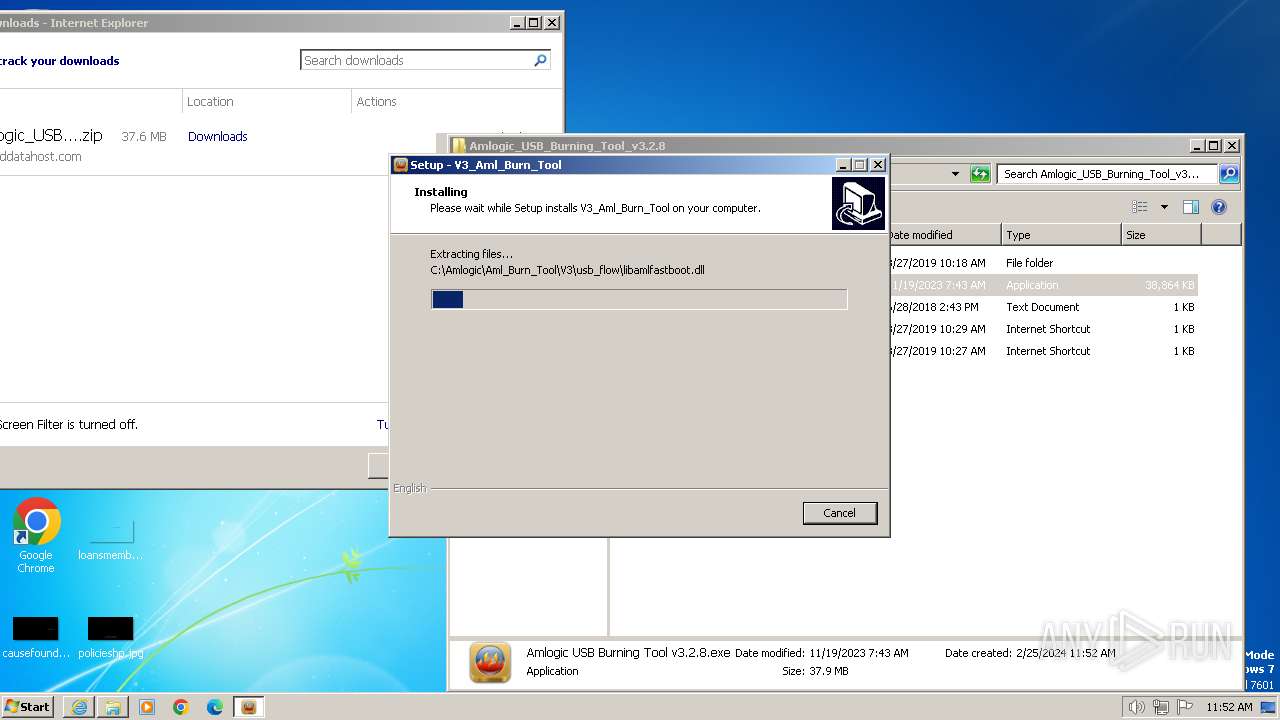Click the Setup window title icon

coord(400,165)
